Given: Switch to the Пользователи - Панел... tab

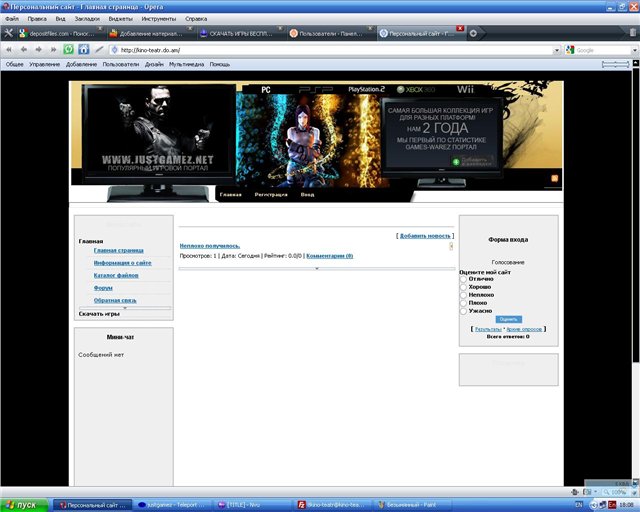Looking at the screenshot, I should coord(330,33).
